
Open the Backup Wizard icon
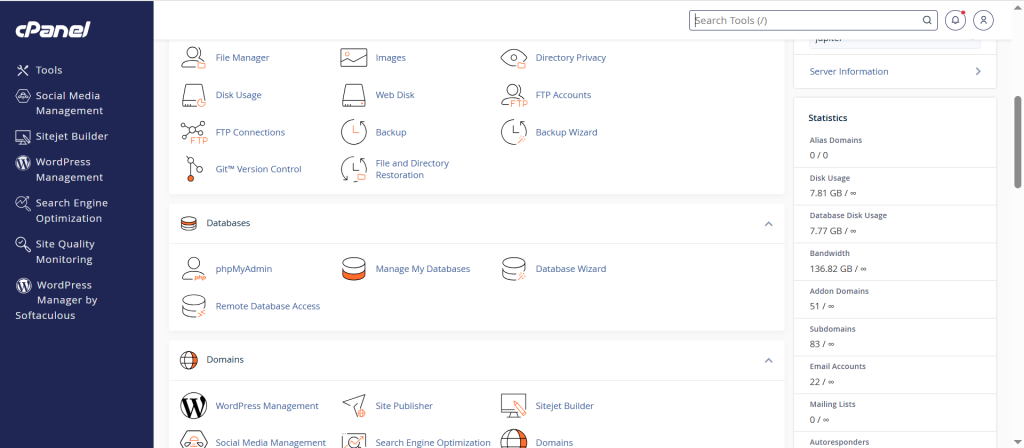coord(513,132)
